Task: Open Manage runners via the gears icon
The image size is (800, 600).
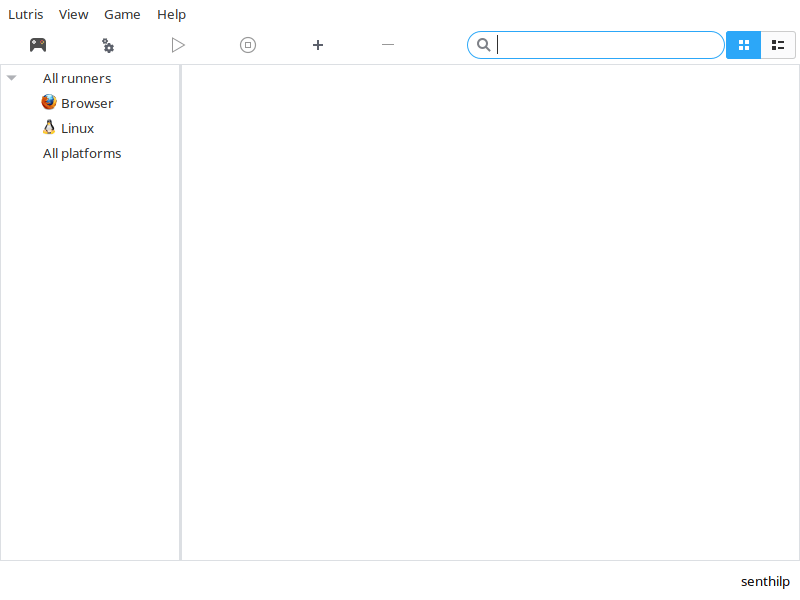Action: click(108, 45)
